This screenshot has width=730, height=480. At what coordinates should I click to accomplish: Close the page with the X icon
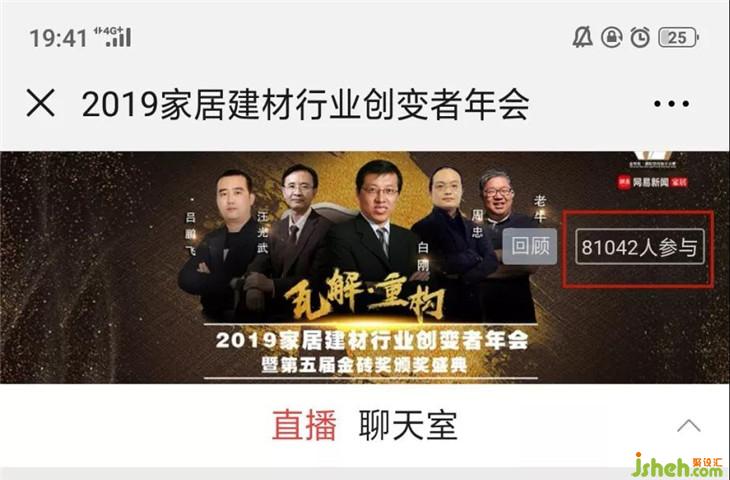(41, 103)
